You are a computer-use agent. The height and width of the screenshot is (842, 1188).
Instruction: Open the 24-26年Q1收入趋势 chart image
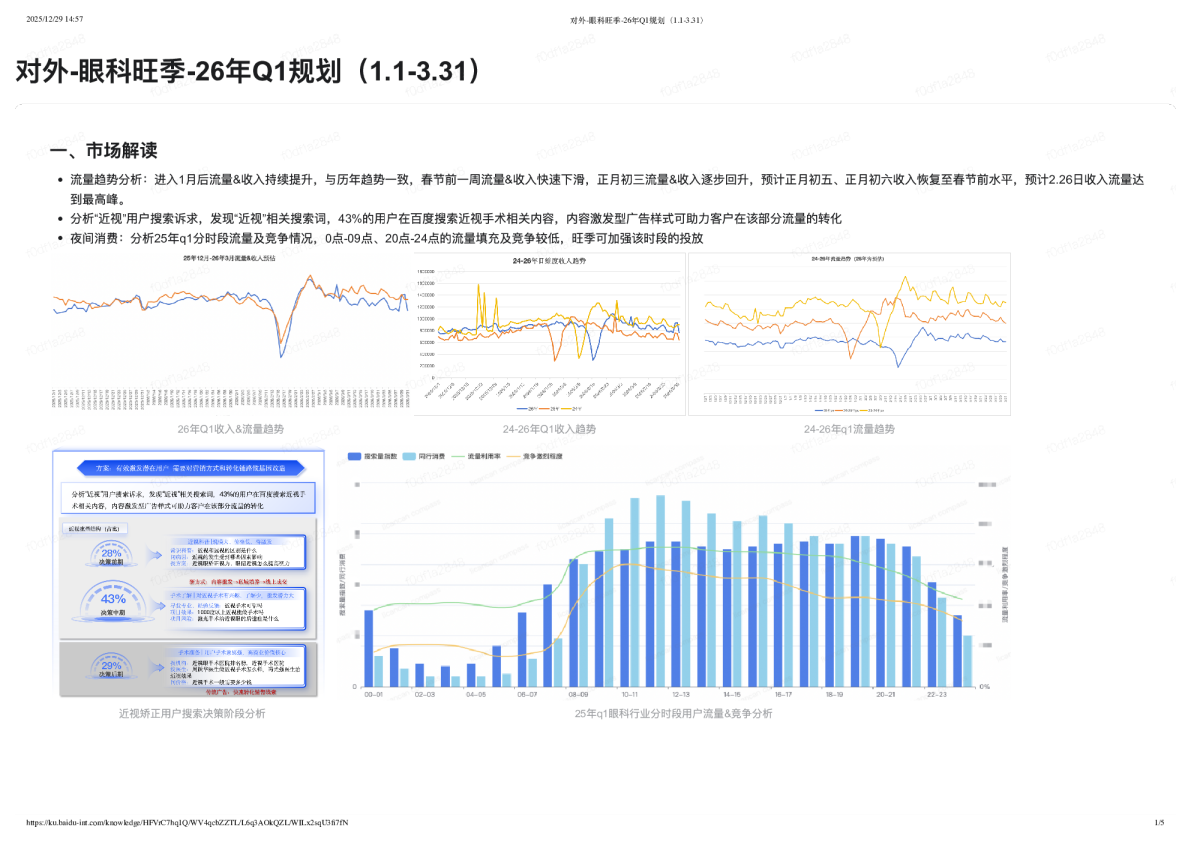coord(549,334)
